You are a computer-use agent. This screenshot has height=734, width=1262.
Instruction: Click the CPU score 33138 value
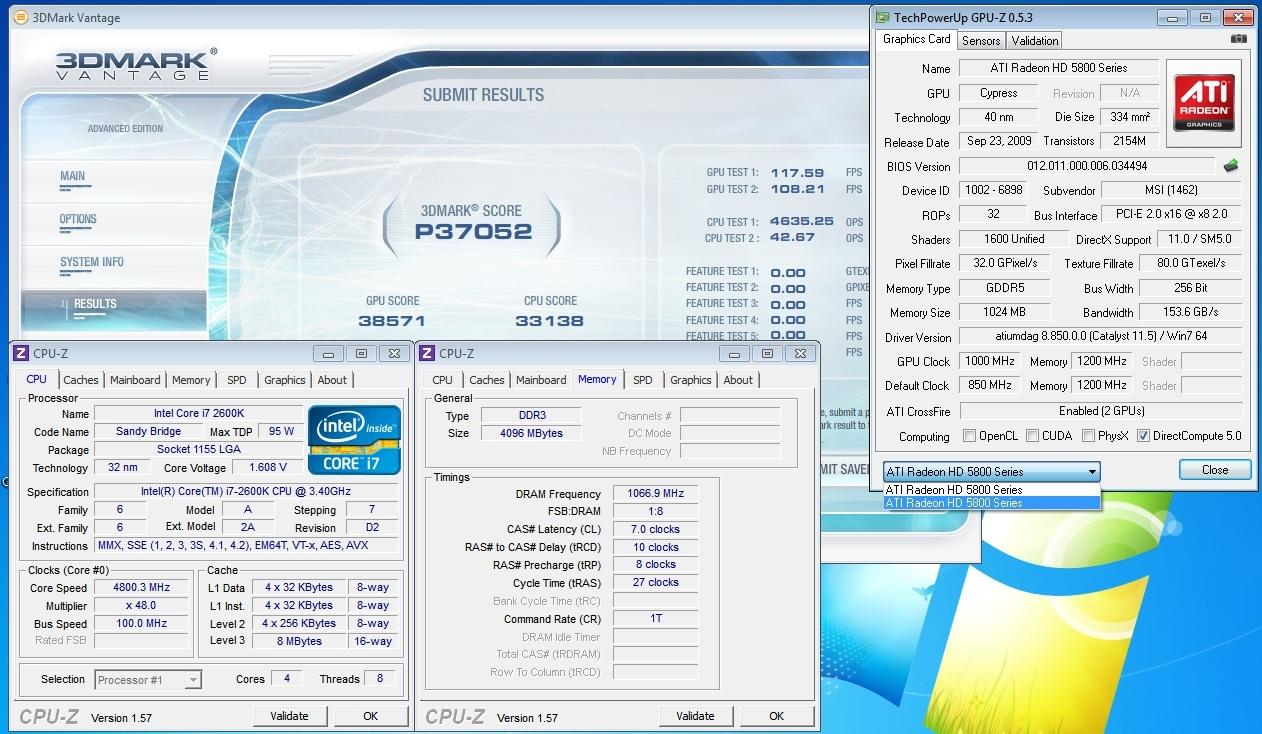tap(550, 321)
